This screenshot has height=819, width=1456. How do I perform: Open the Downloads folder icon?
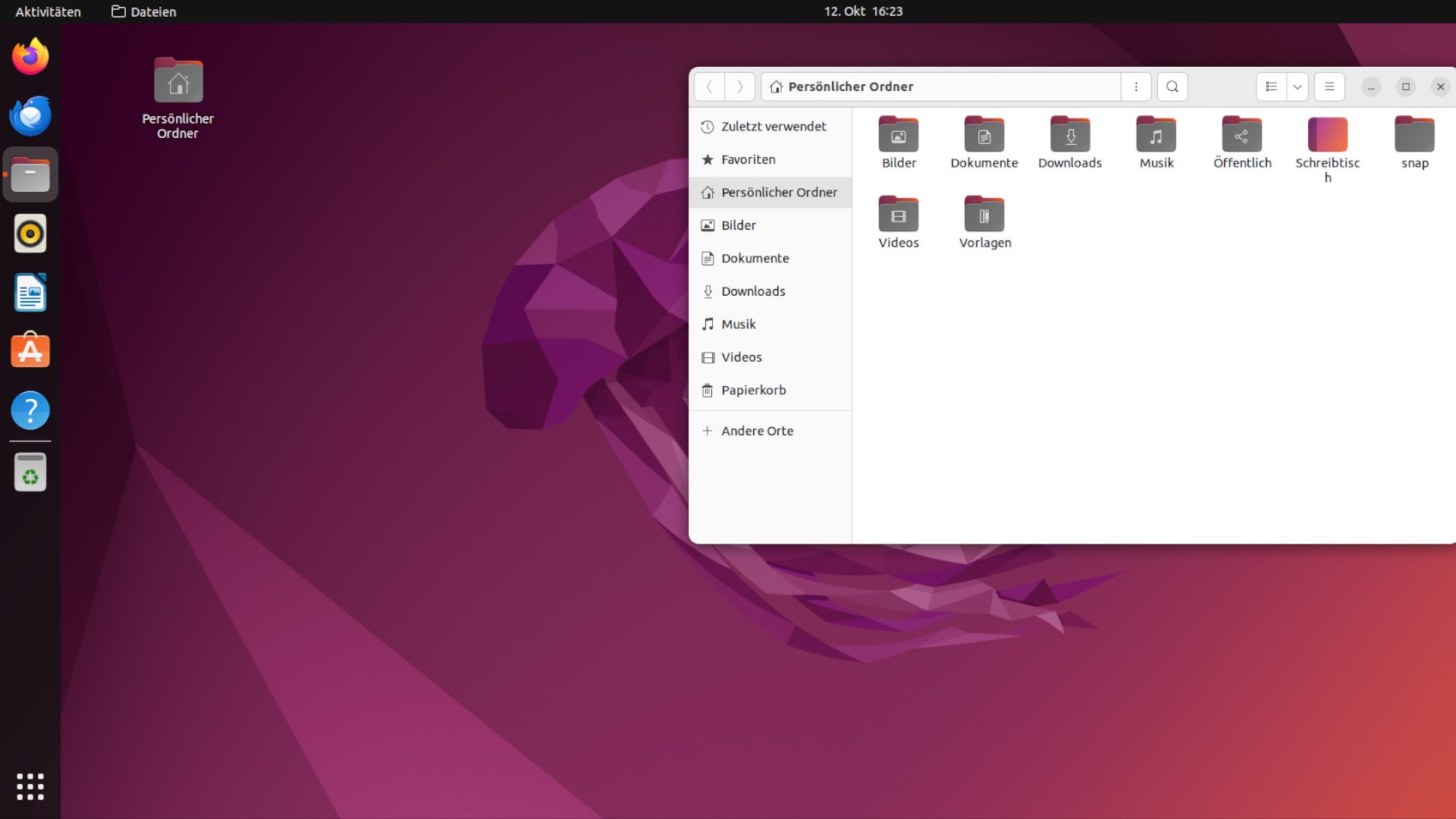[x=1070, y=135]
